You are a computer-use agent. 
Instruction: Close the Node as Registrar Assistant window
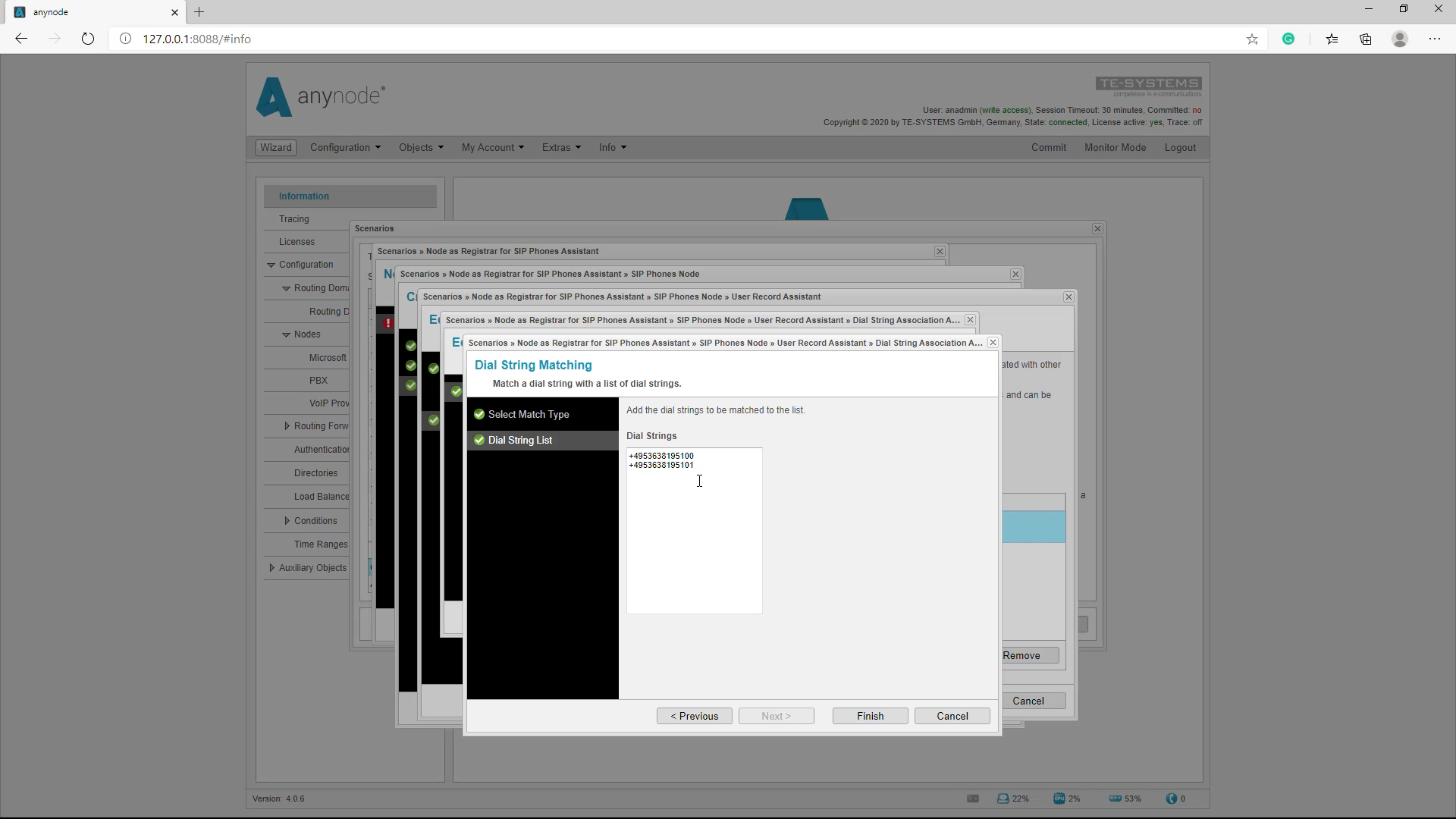[940, 251]
